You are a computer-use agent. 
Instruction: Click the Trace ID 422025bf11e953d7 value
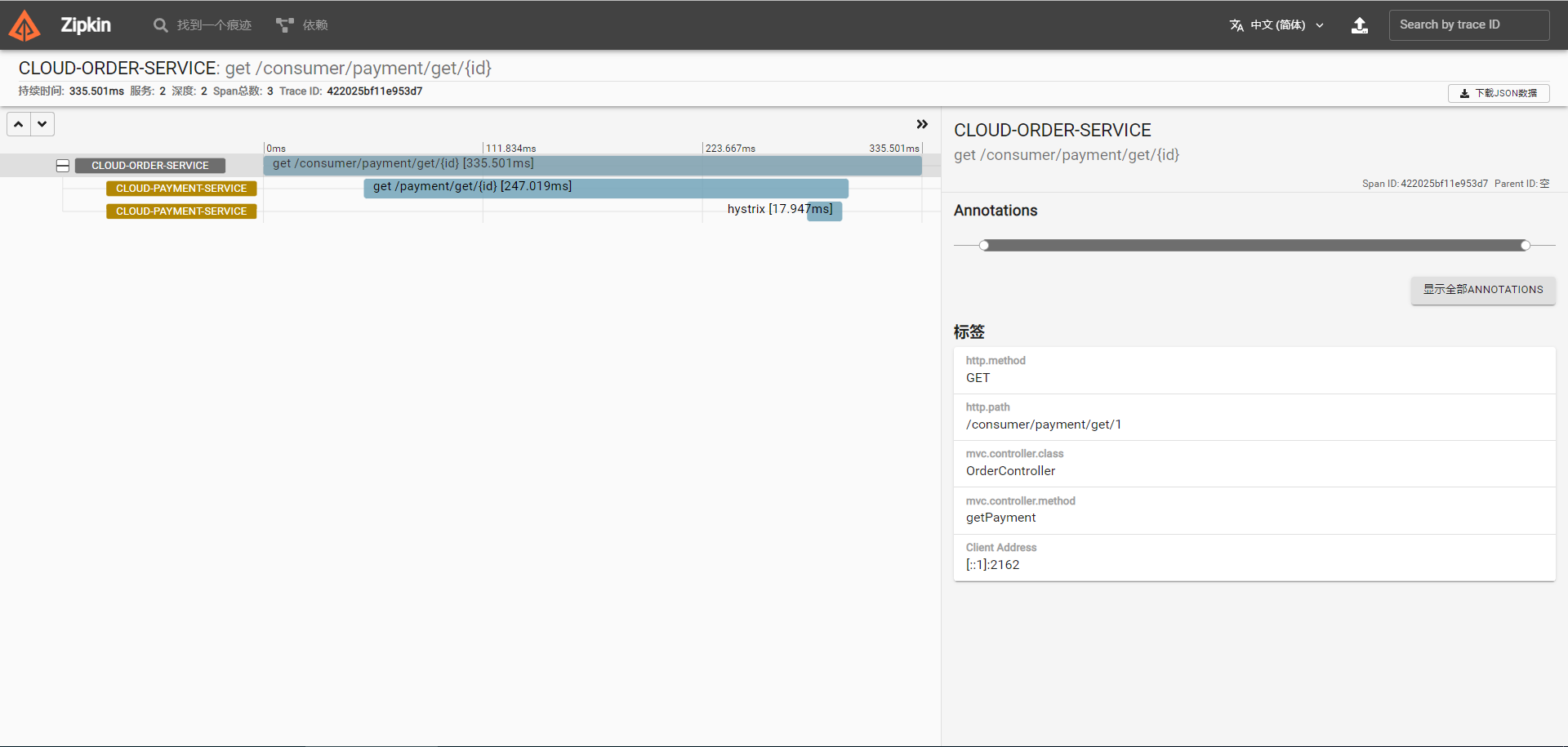375,91
